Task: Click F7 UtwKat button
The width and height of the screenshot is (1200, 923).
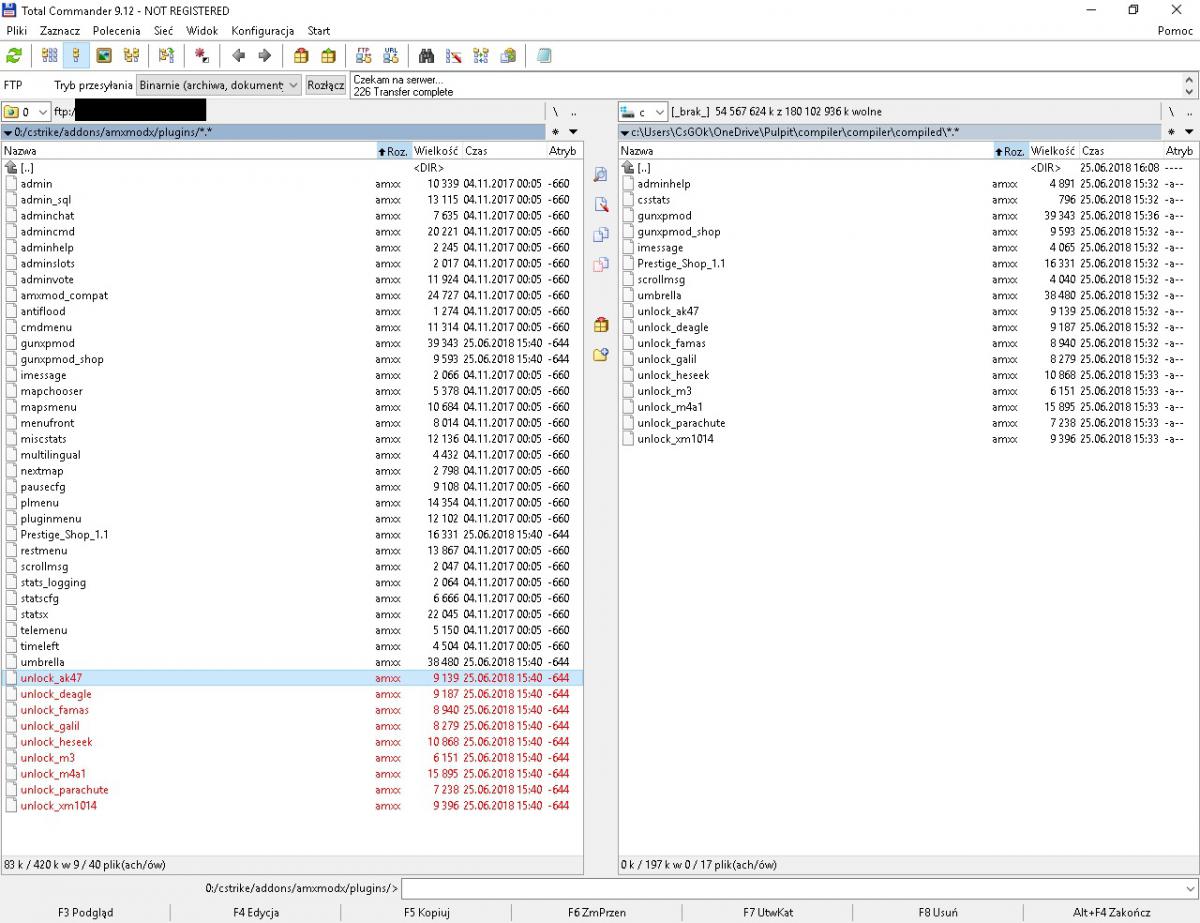Action: point(768,912)
